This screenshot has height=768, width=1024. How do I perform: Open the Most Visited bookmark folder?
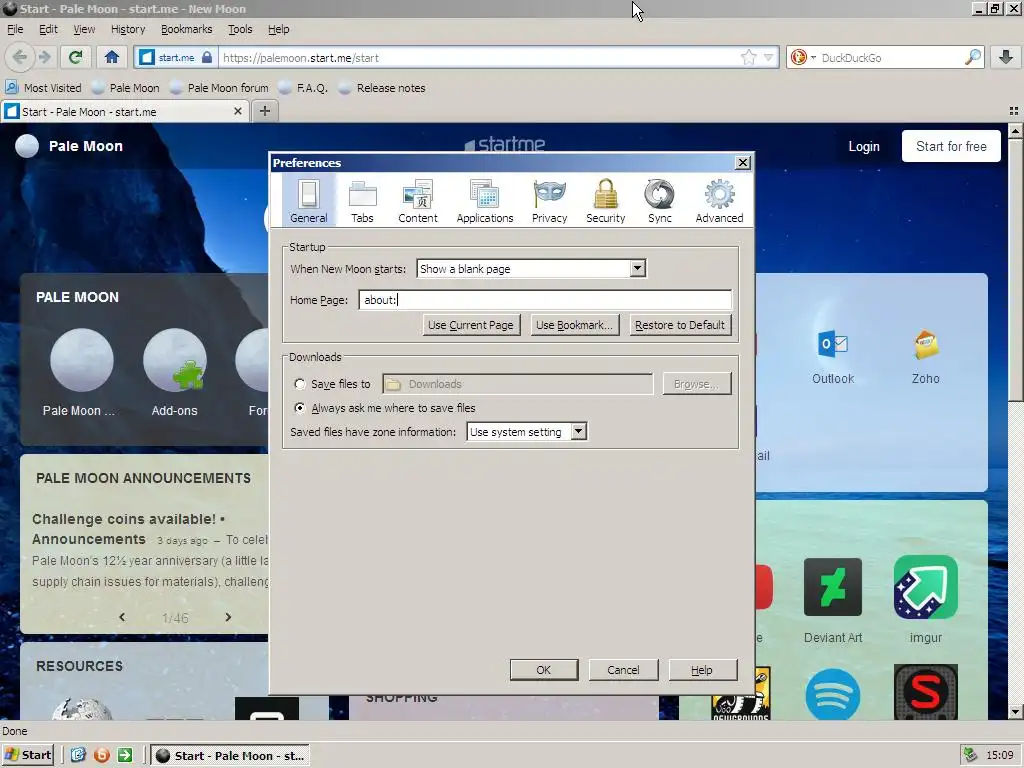(44, 88)
